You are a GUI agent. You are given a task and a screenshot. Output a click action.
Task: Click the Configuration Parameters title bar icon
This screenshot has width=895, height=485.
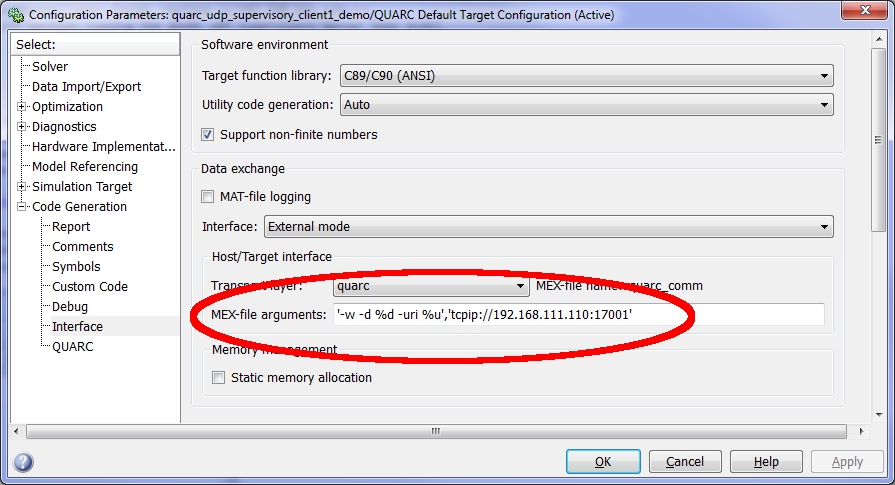[15, 15]
